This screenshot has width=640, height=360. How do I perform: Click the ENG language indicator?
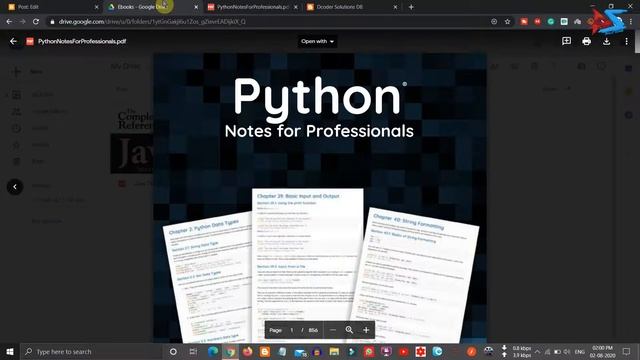[580, 351]
